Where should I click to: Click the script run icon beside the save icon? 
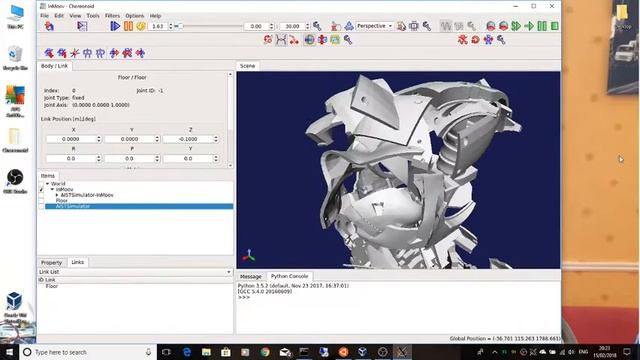tap(82, 26)
